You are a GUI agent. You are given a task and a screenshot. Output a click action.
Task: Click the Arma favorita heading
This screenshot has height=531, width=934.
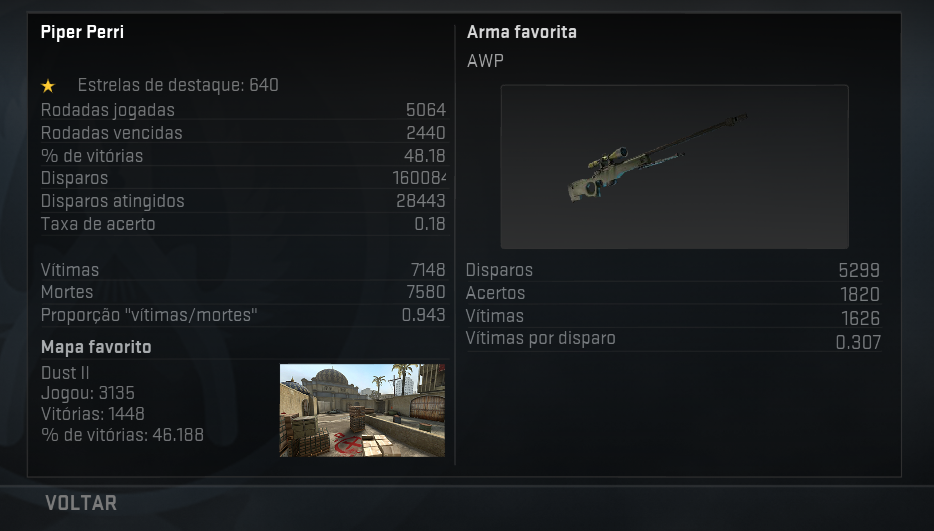point(522,32)
